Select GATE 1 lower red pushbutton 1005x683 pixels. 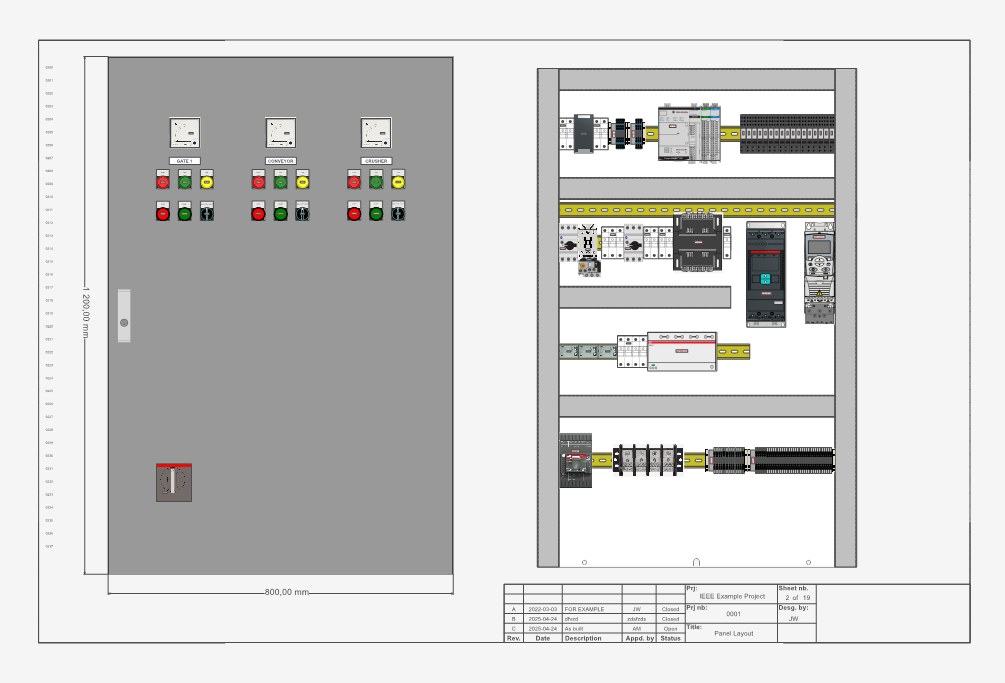[x=163, y=211]
